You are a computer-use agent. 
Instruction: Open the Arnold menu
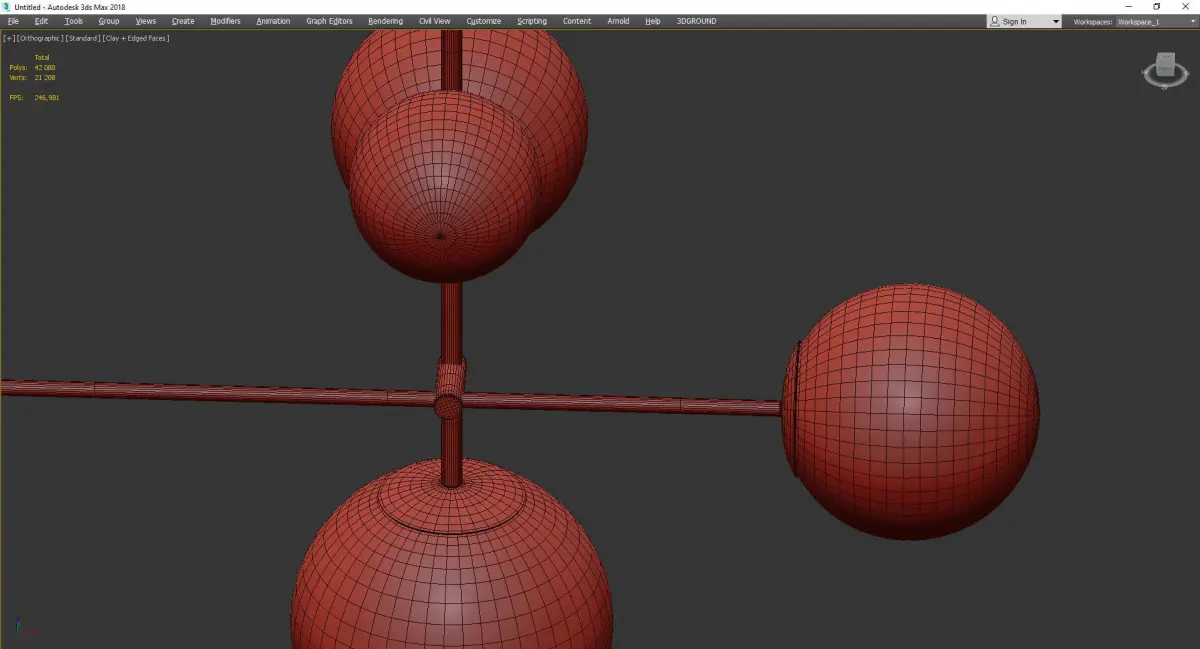(x=618, y=21)
